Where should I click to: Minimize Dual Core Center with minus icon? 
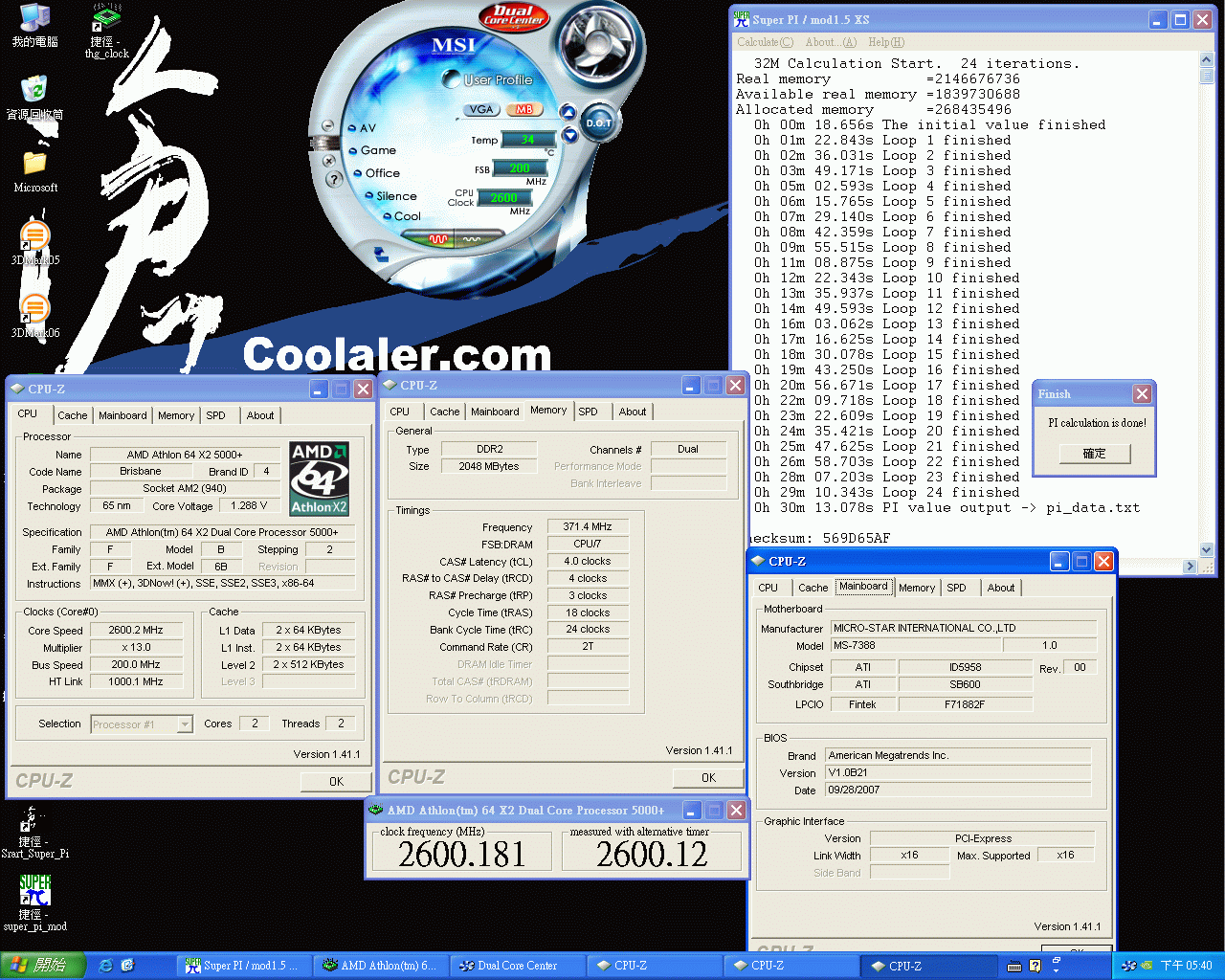coord(327,126)
